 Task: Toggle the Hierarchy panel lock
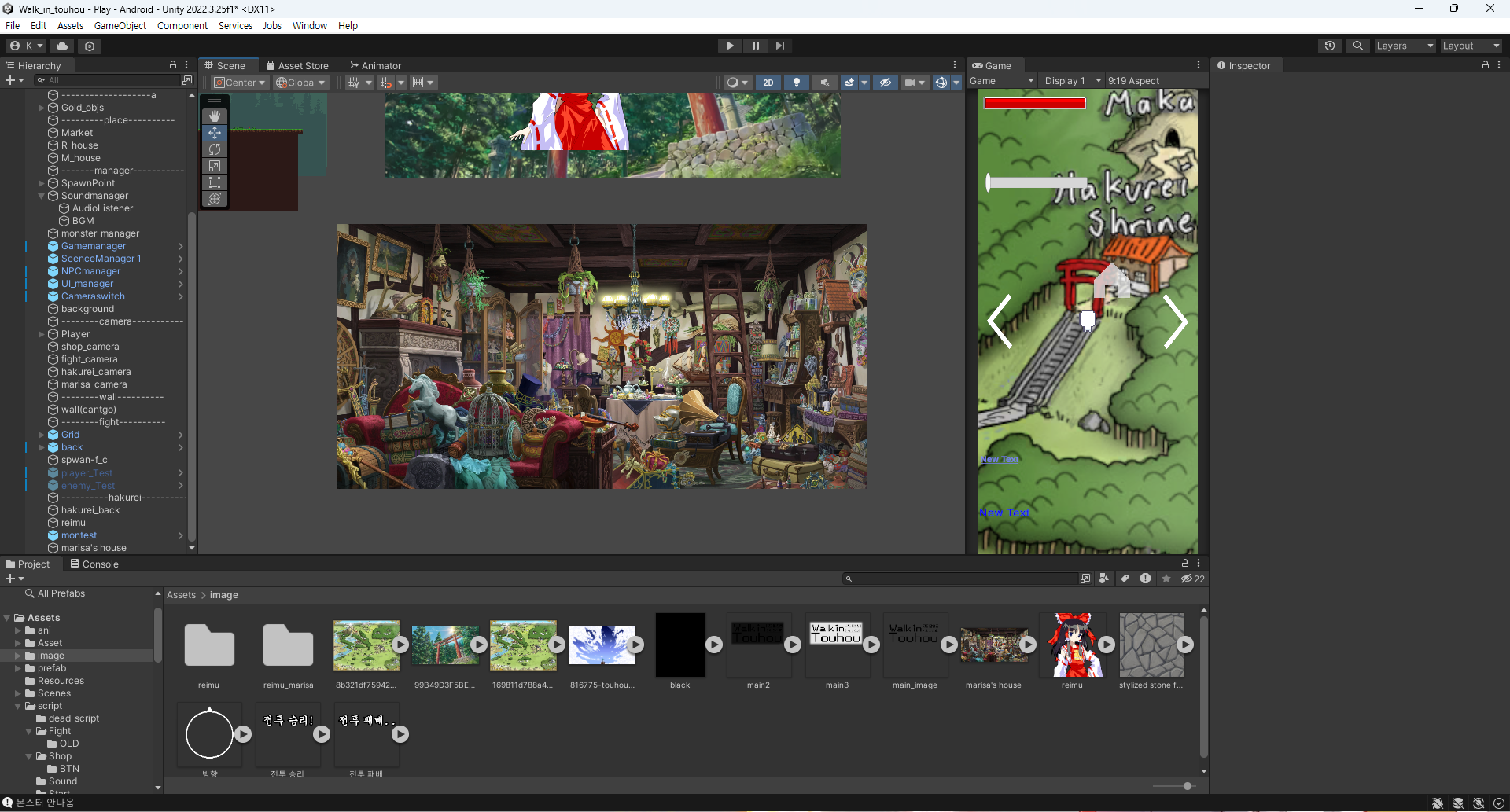[173, 65]
